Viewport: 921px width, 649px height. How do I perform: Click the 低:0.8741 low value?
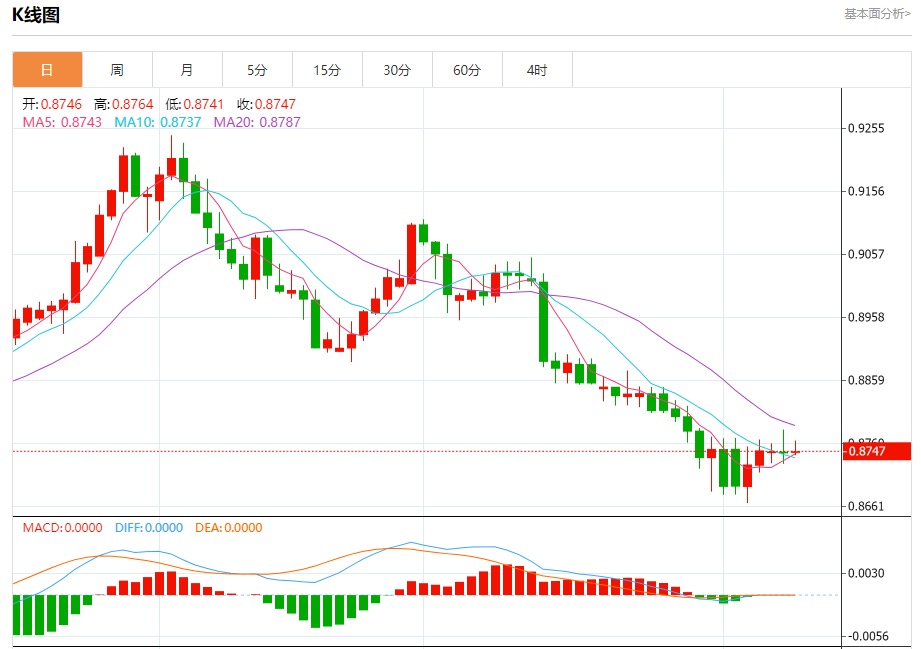(194, 105)
